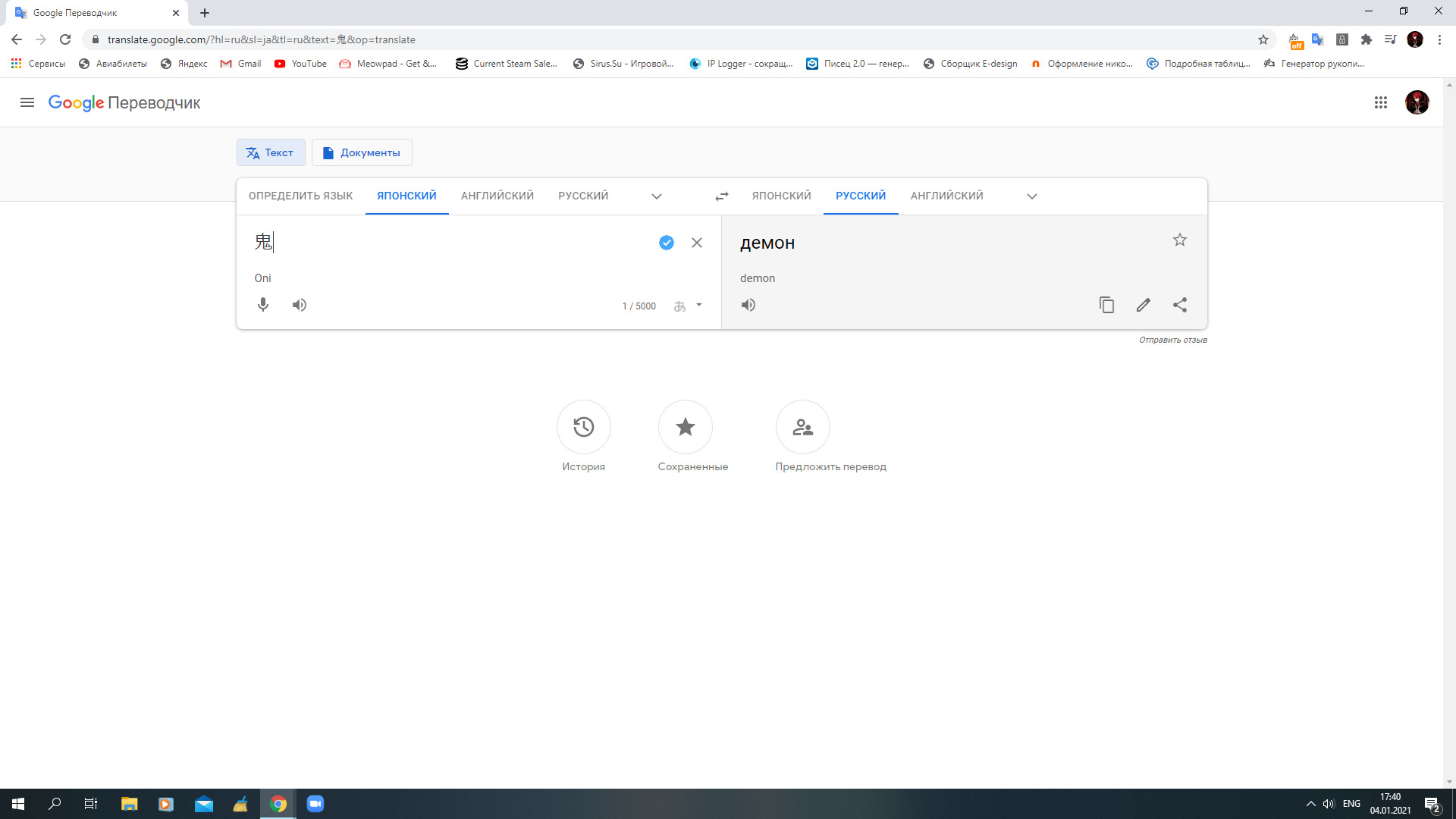The image size is (1456, 819).
Task: Switch to Документы tab
Action: 362,152
